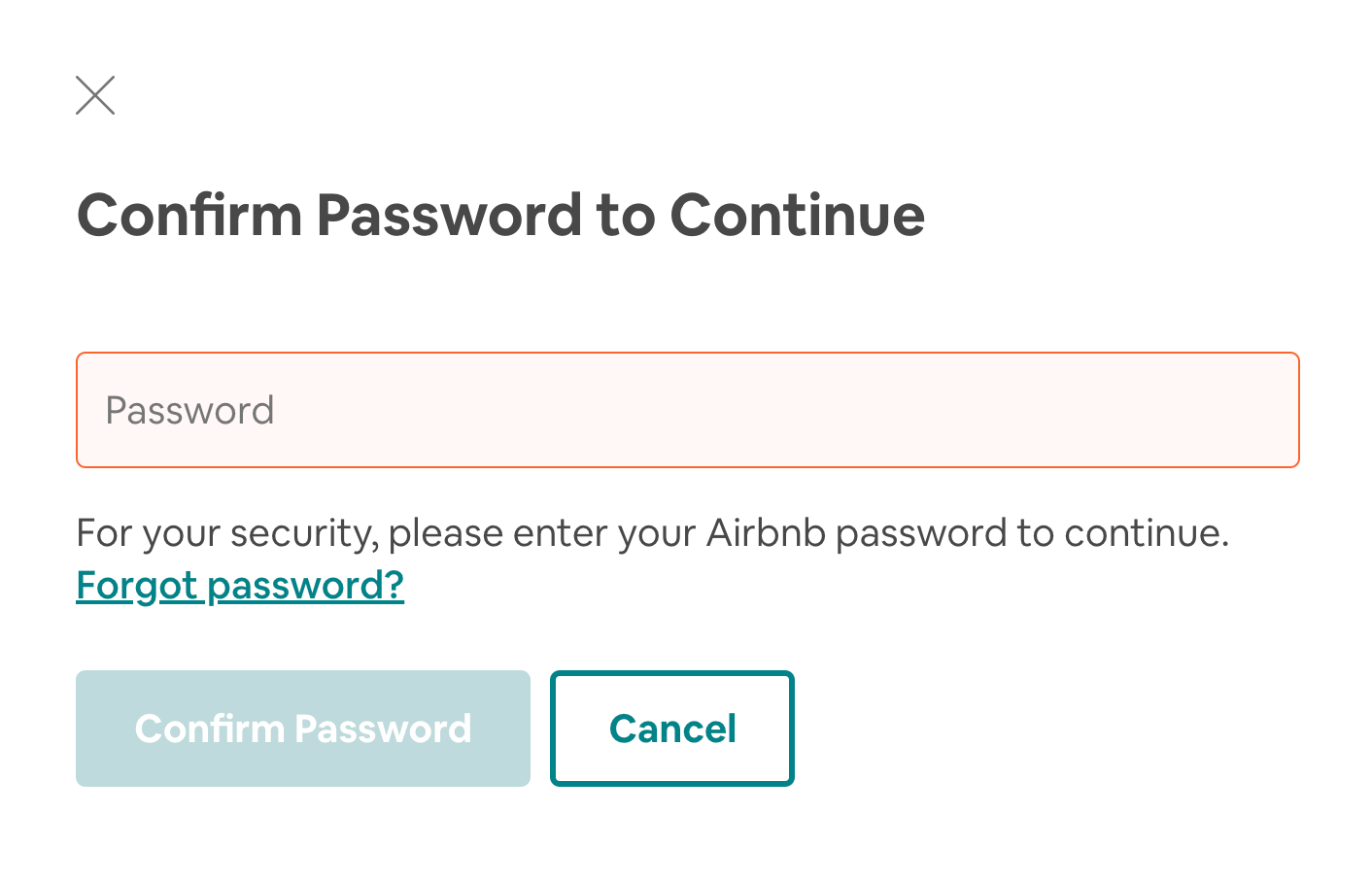
Task: Submit using the Confirm Password button
Action: point(303,729)
